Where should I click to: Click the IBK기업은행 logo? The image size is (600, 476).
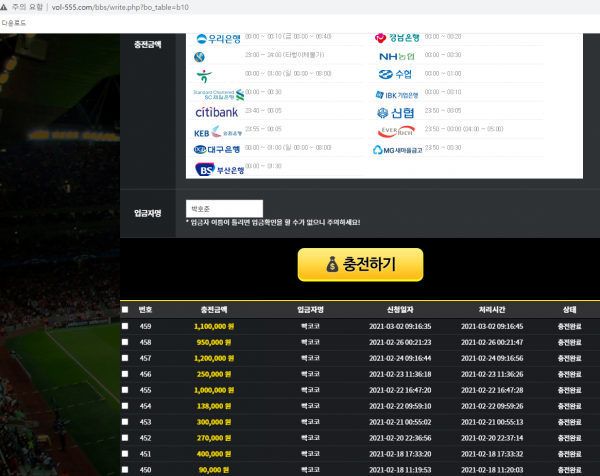397,95
